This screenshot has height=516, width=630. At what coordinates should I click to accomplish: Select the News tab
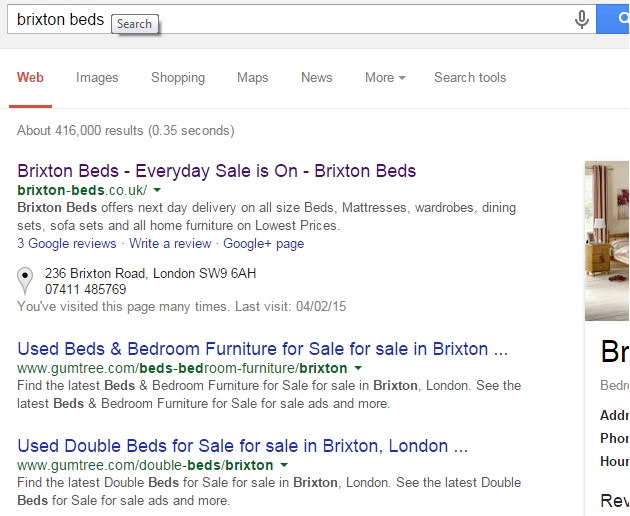point(316,78)
